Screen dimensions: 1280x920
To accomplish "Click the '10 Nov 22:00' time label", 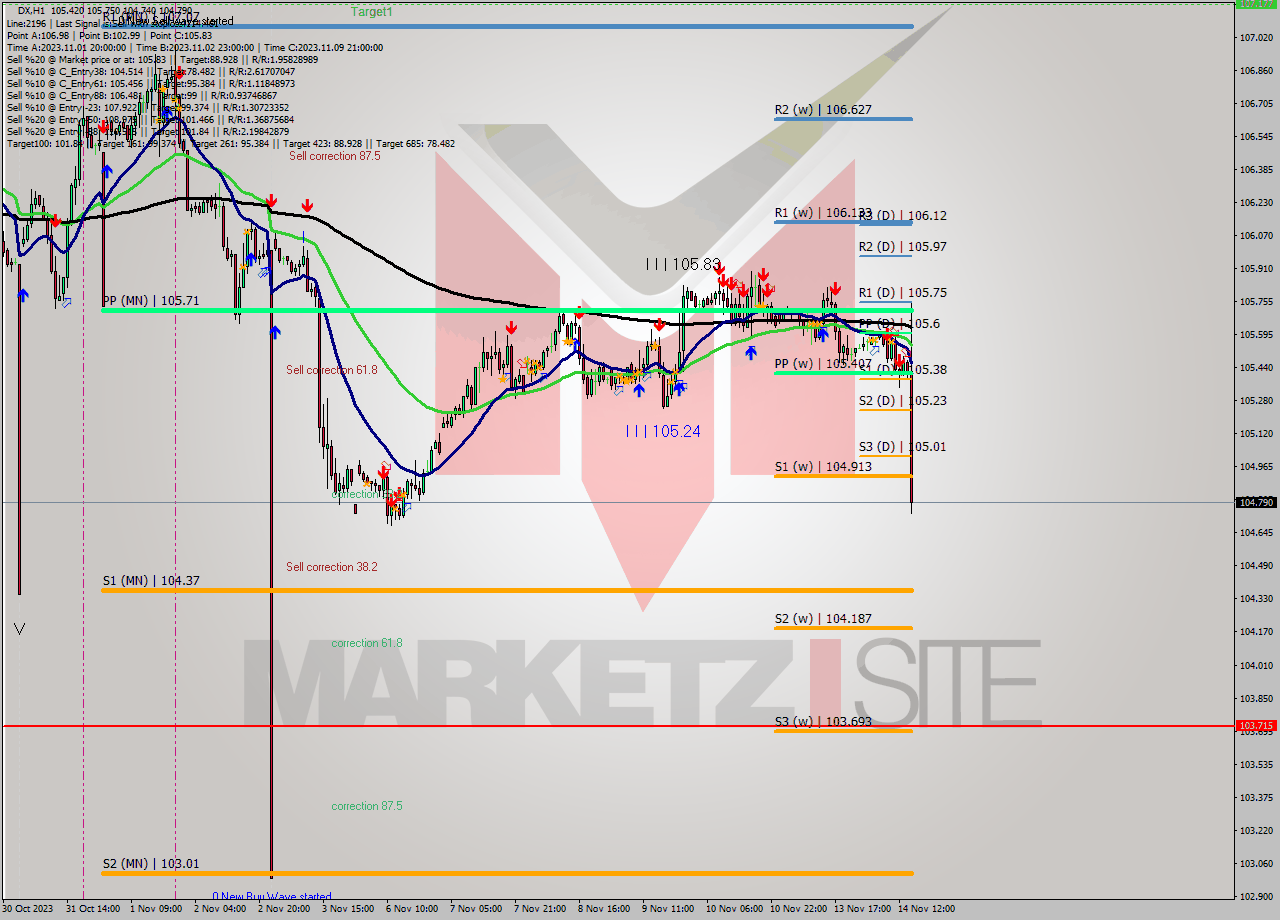I will tap(798, 909).
